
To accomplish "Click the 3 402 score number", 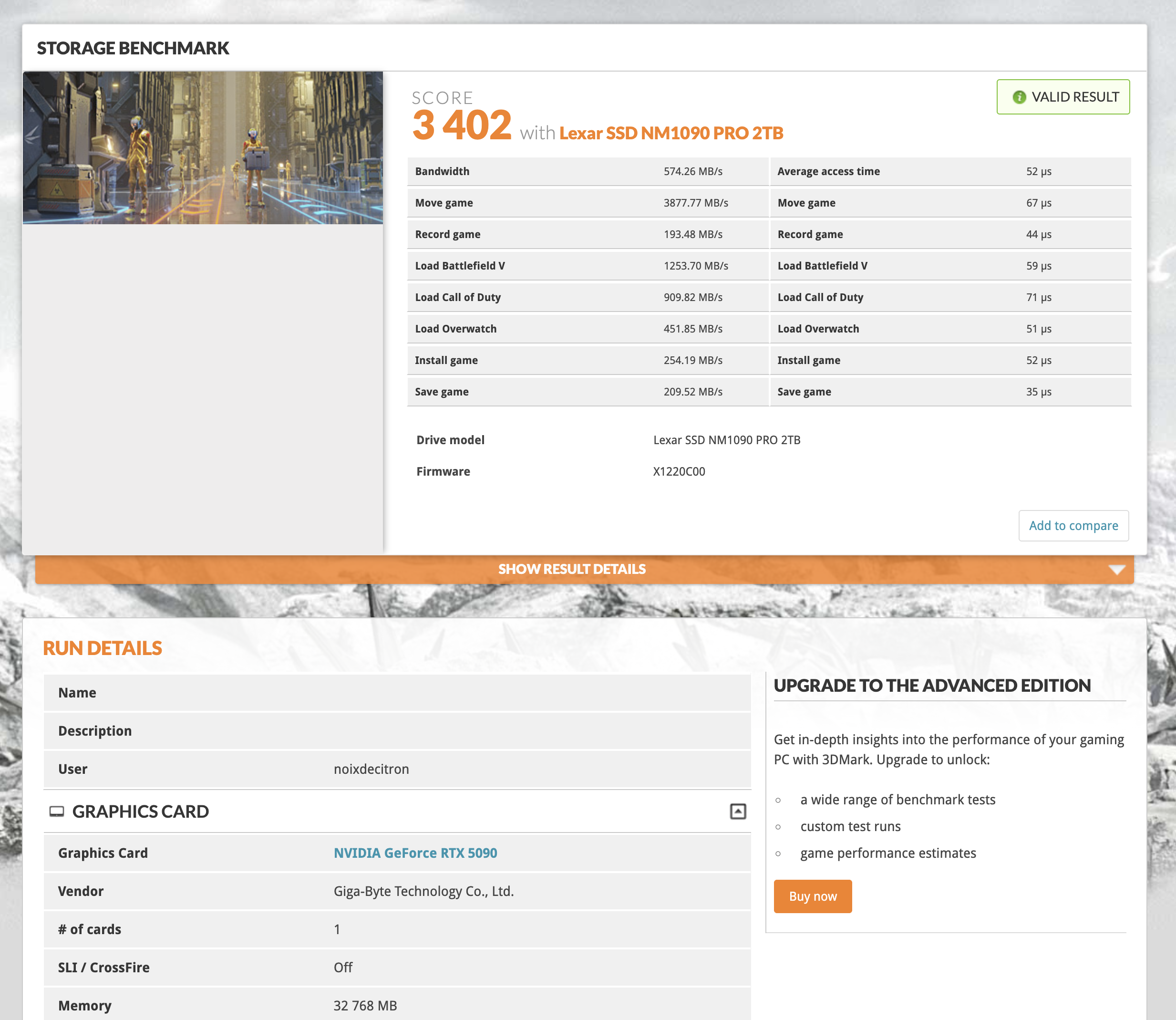I will coord(462,125).
